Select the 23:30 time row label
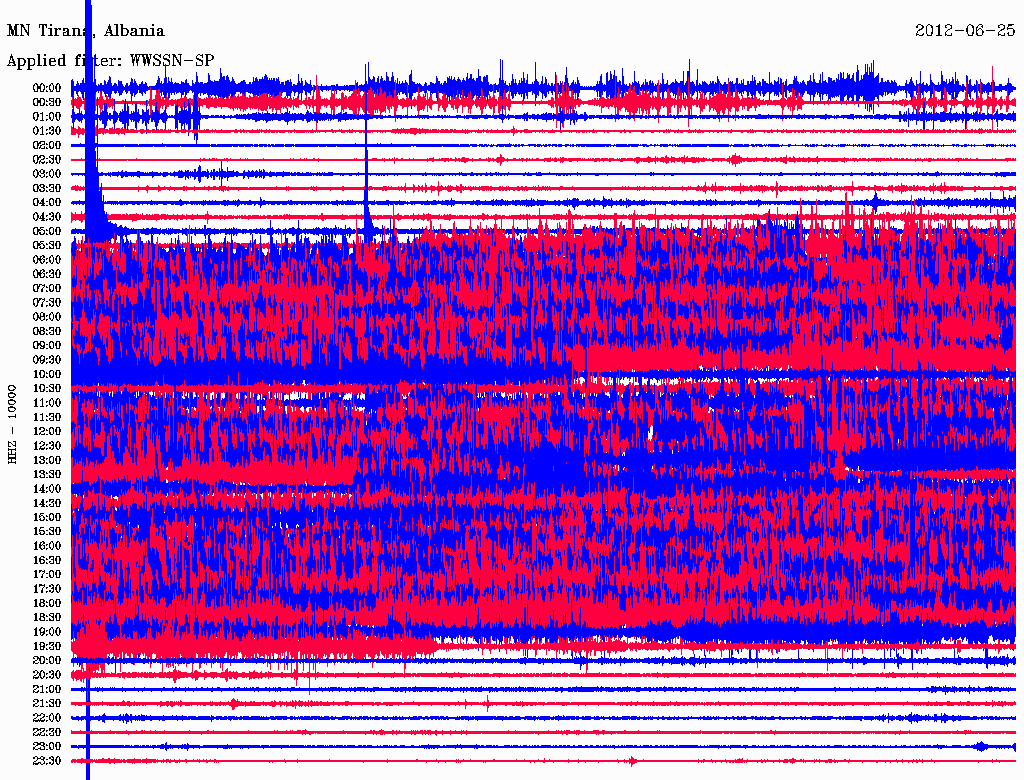 pos(47,761)
